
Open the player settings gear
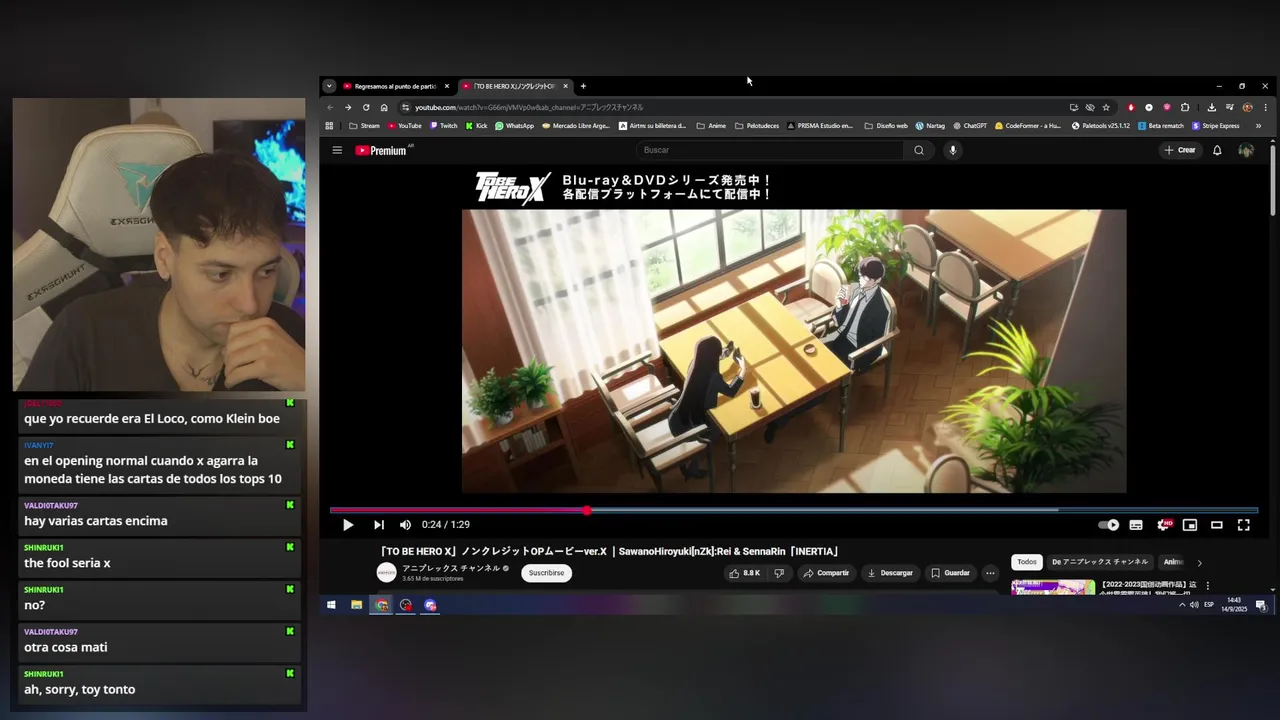tap(1163, 525)
